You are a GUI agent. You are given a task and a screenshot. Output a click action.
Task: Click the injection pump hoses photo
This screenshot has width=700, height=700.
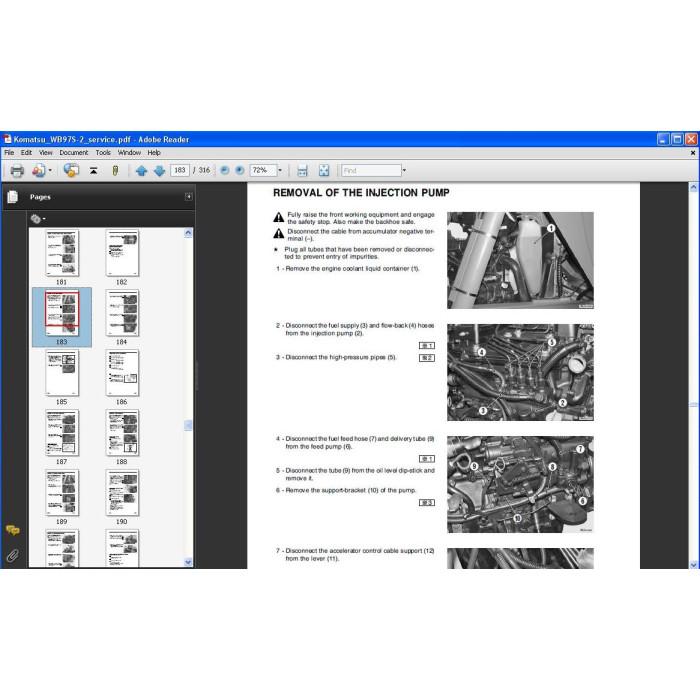coord(520,372)
